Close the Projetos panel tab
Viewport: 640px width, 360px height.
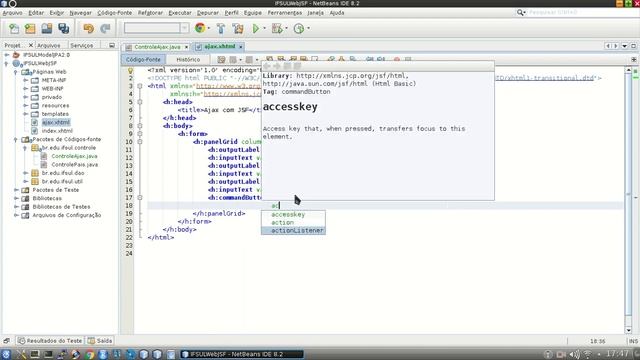coord(31,45)
